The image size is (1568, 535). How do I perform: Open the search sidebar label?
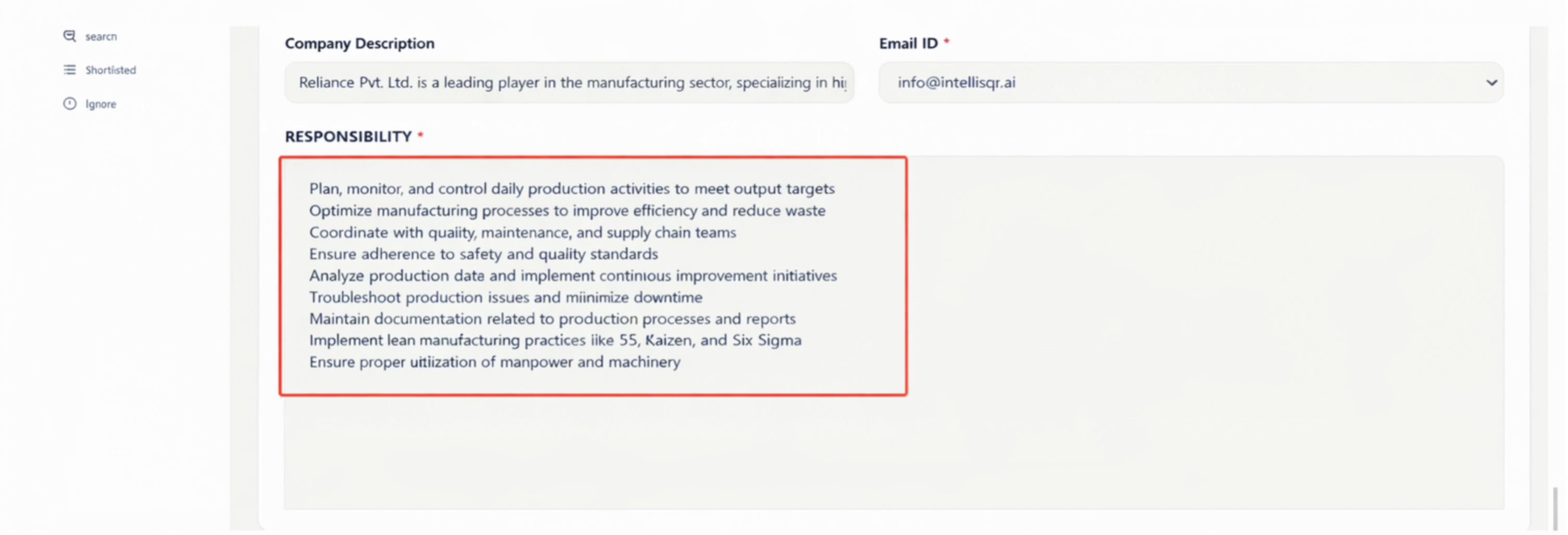(101, 36)
